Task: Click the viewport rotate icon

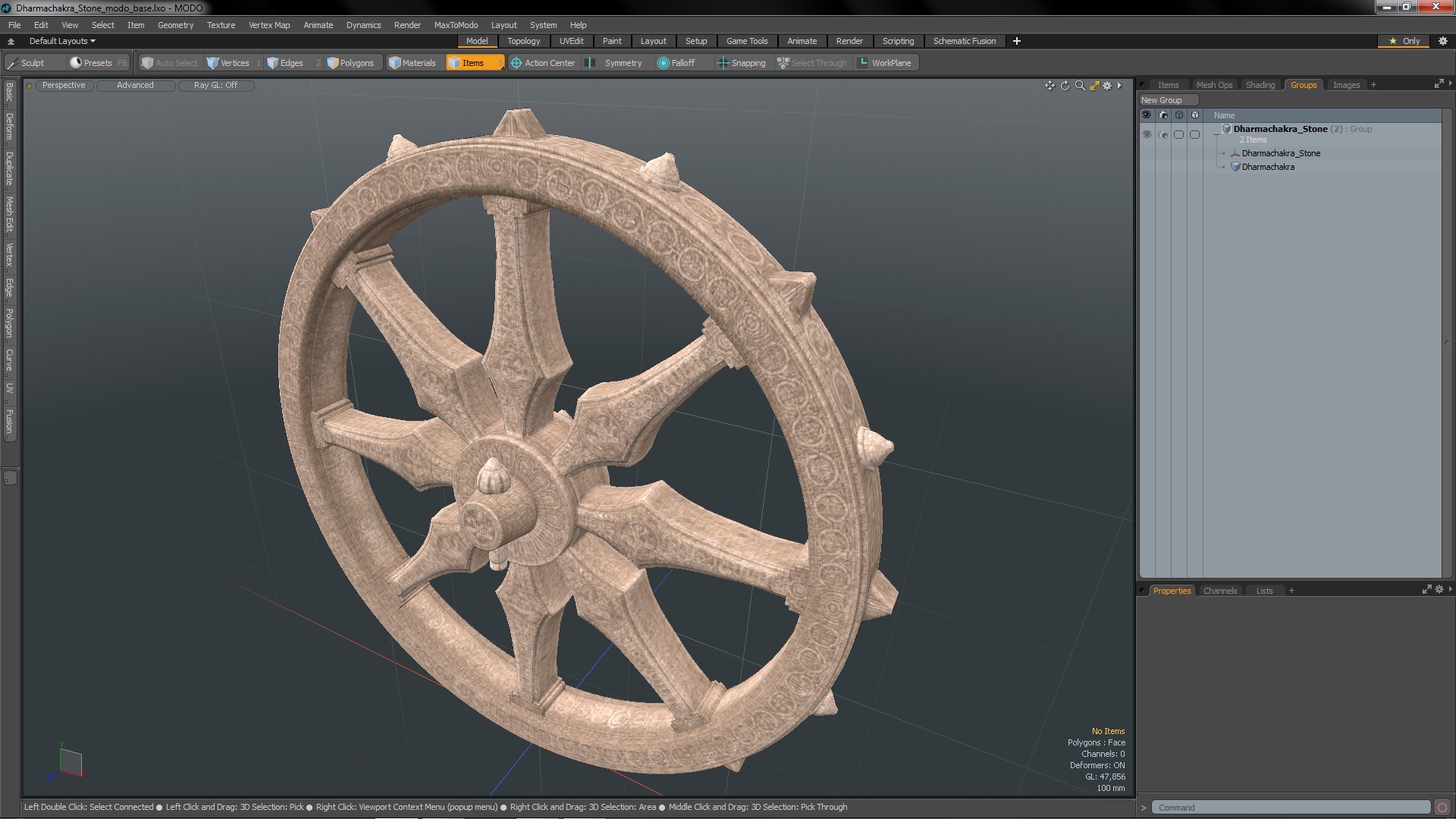Action: [x=1065, y=86]
